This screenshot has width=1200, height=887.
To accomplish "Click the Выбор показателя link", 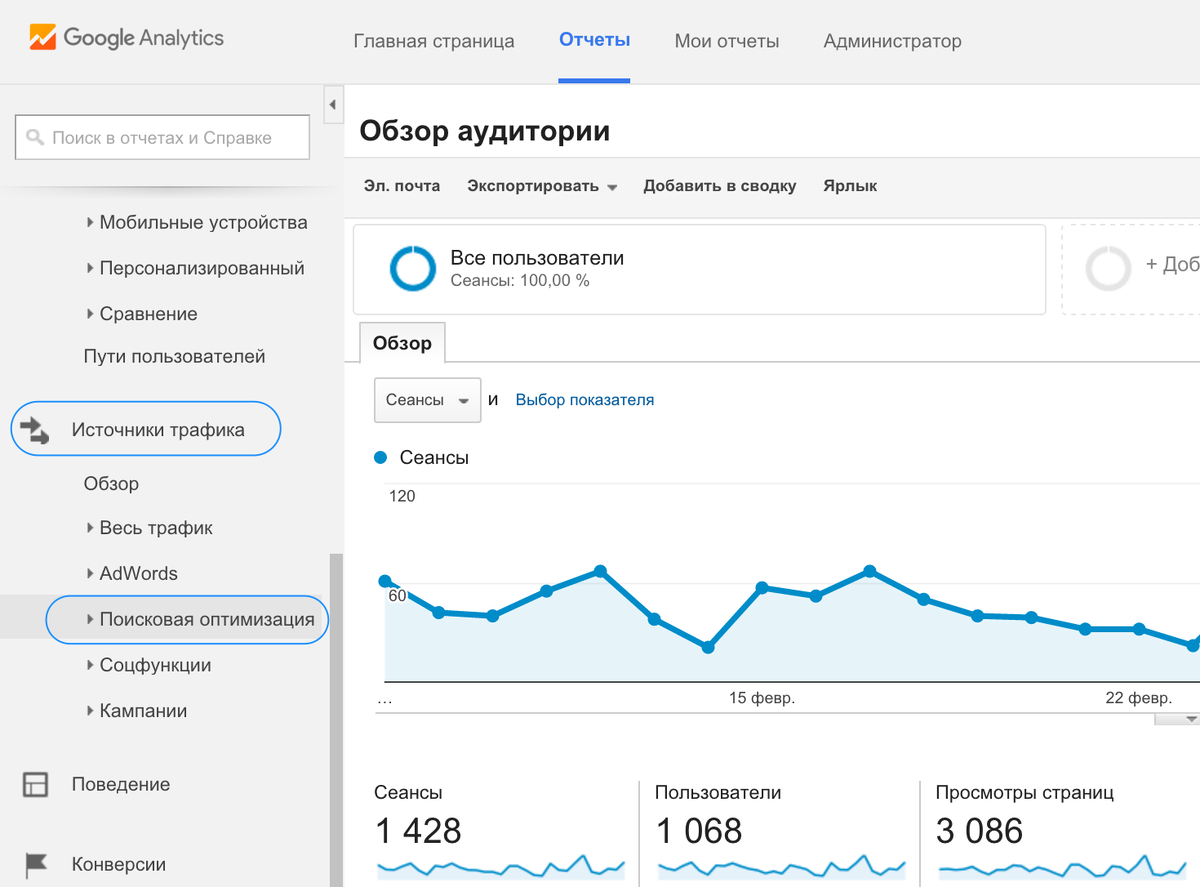I will (585, 400).
